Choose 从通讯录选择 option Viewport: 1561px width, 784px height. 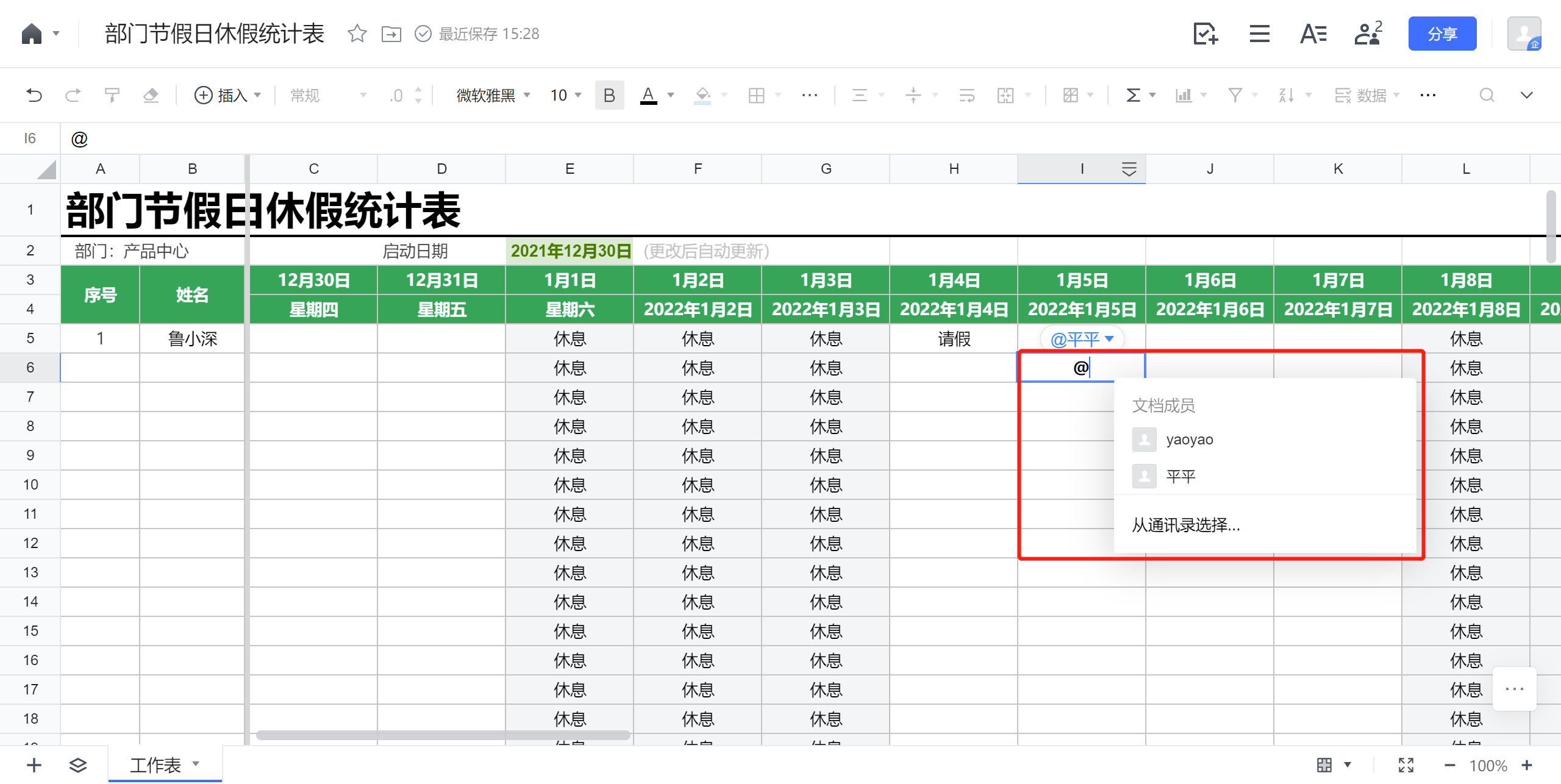1186,525
